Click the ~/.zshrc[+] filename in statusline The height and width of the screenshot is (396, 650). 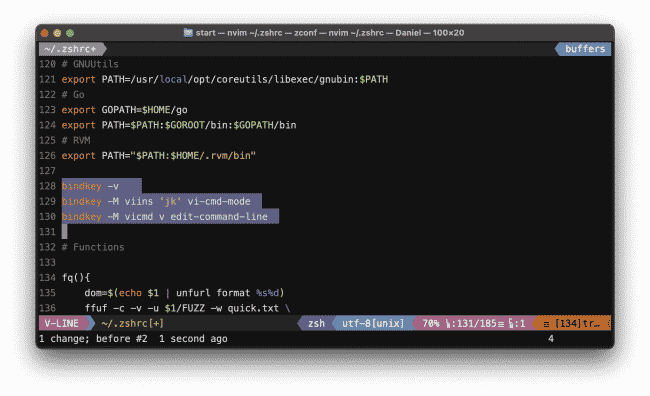132,323
